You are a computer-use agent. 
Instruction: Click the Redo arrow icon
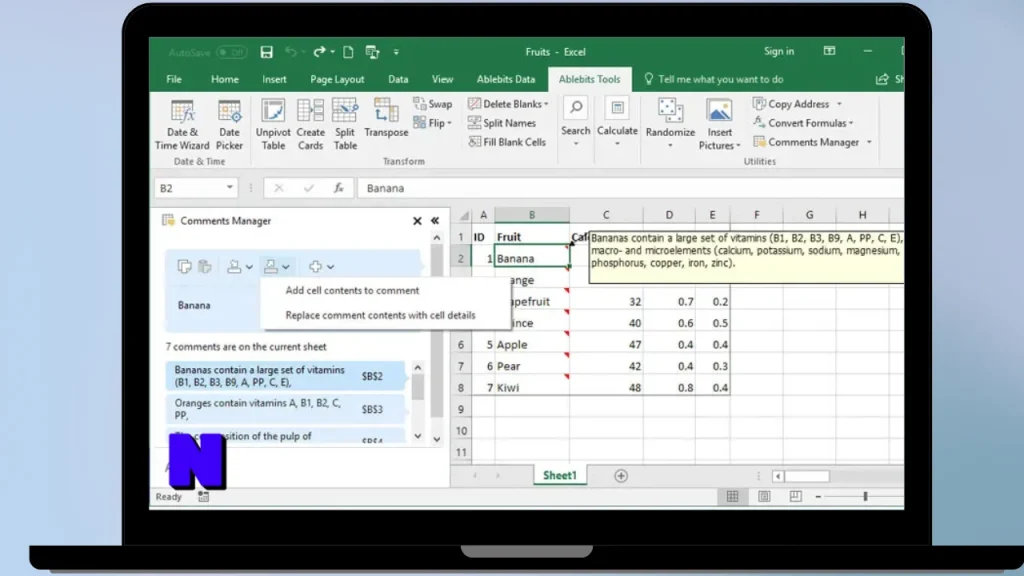(319, 52)
